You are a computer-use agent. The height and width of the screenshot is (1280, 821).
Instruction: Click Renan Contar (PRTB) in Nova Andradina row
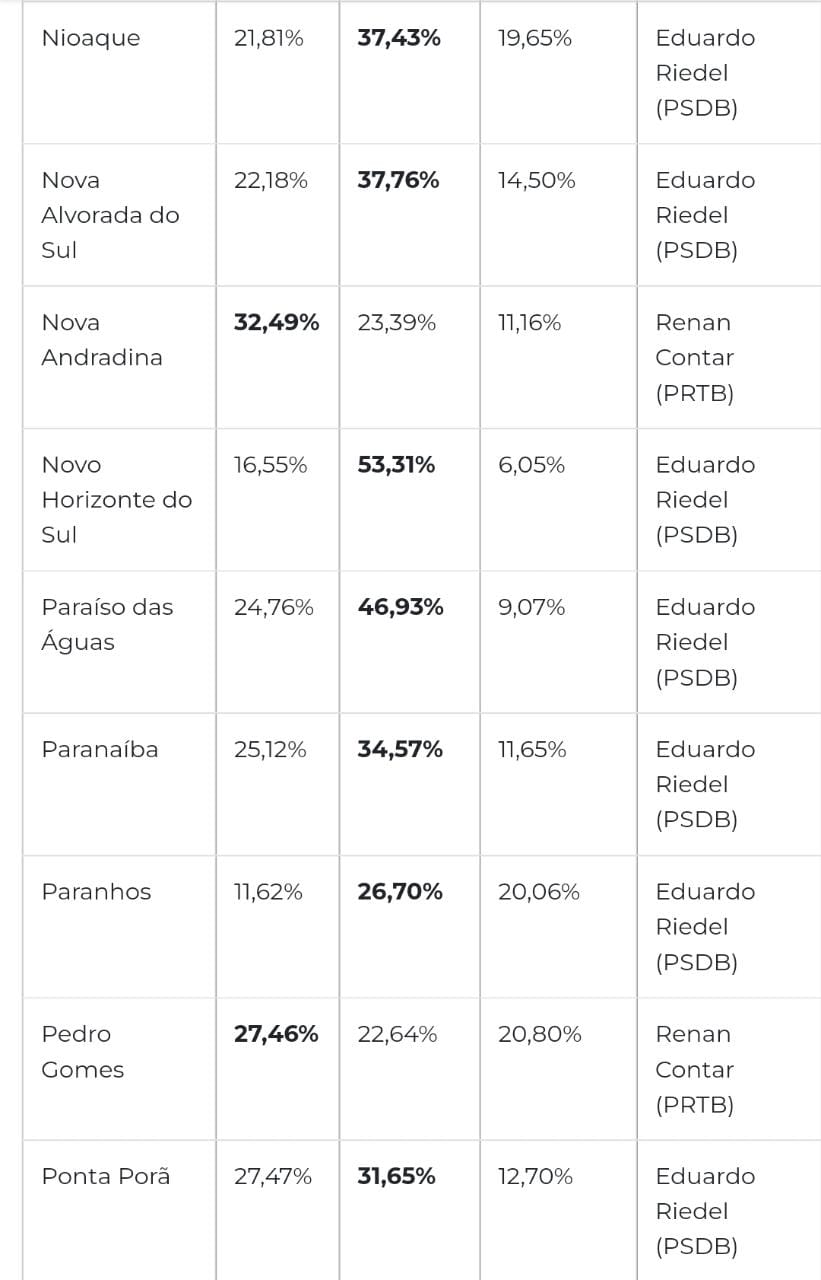[694, 358]
